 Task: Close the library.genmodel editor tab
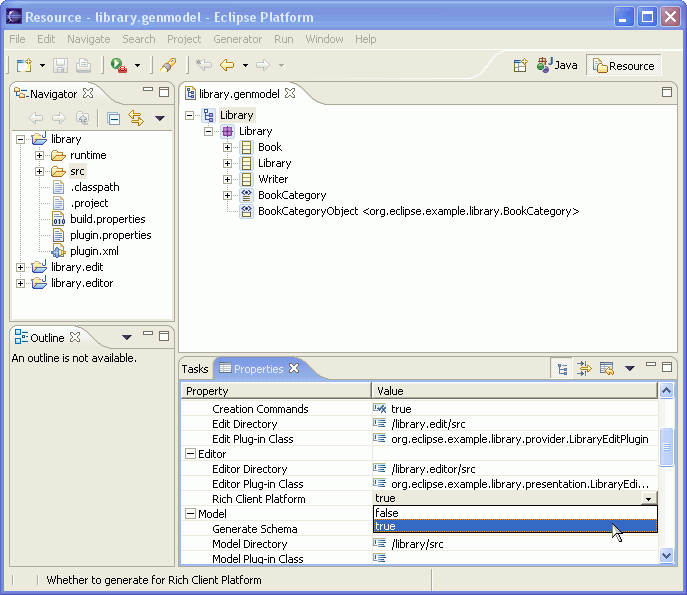[290, 93]
